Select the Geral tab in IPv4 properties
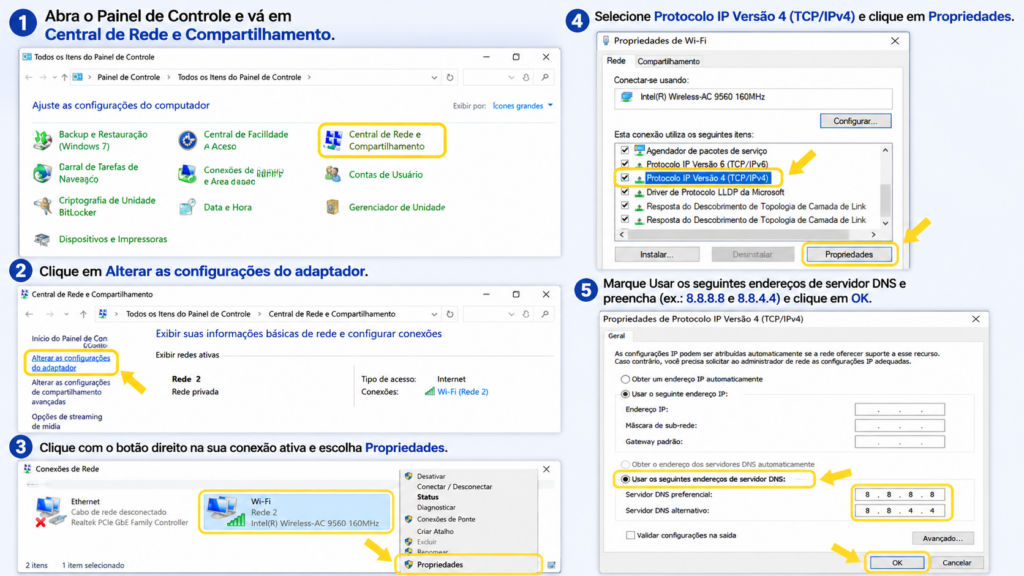 616,336
